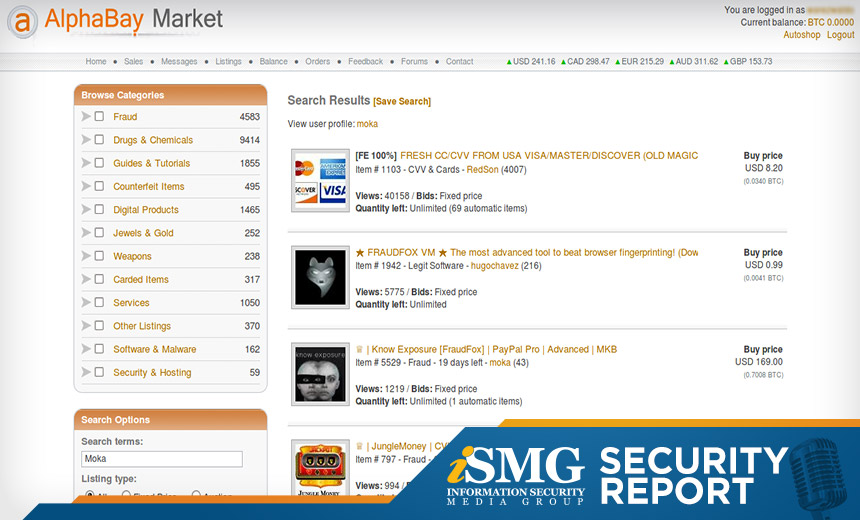Open the FRAUDFOX VM listing title
860x520 pixels.
527,252
